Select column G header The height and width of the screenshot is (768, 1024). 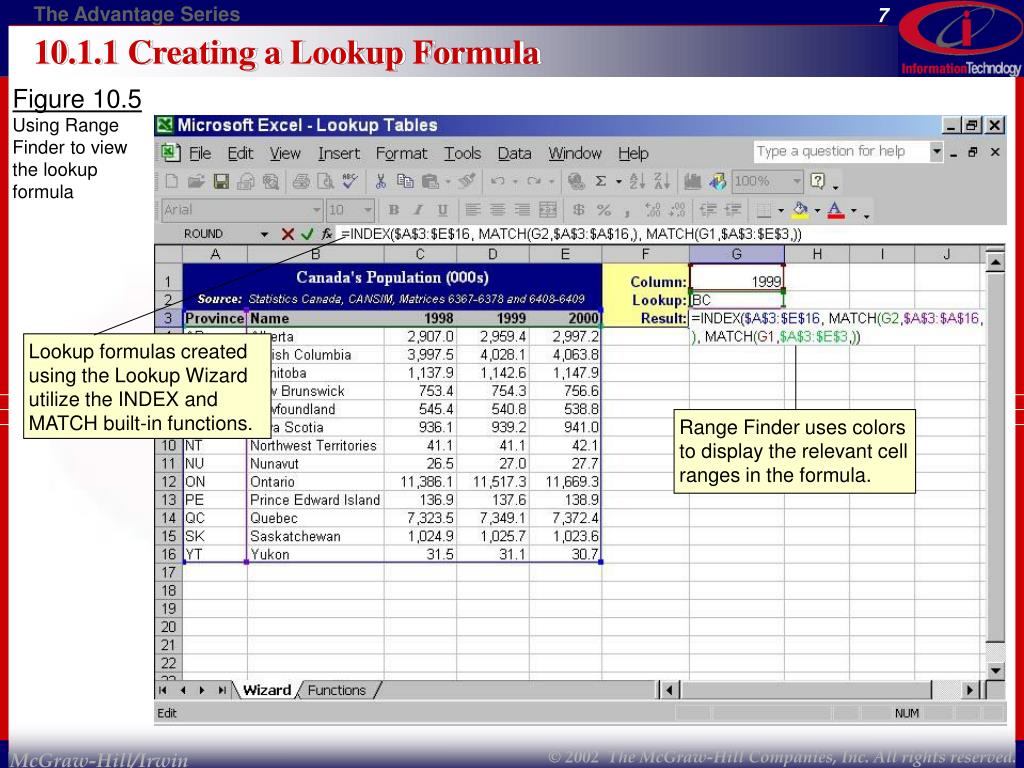(x=737, y=254)
